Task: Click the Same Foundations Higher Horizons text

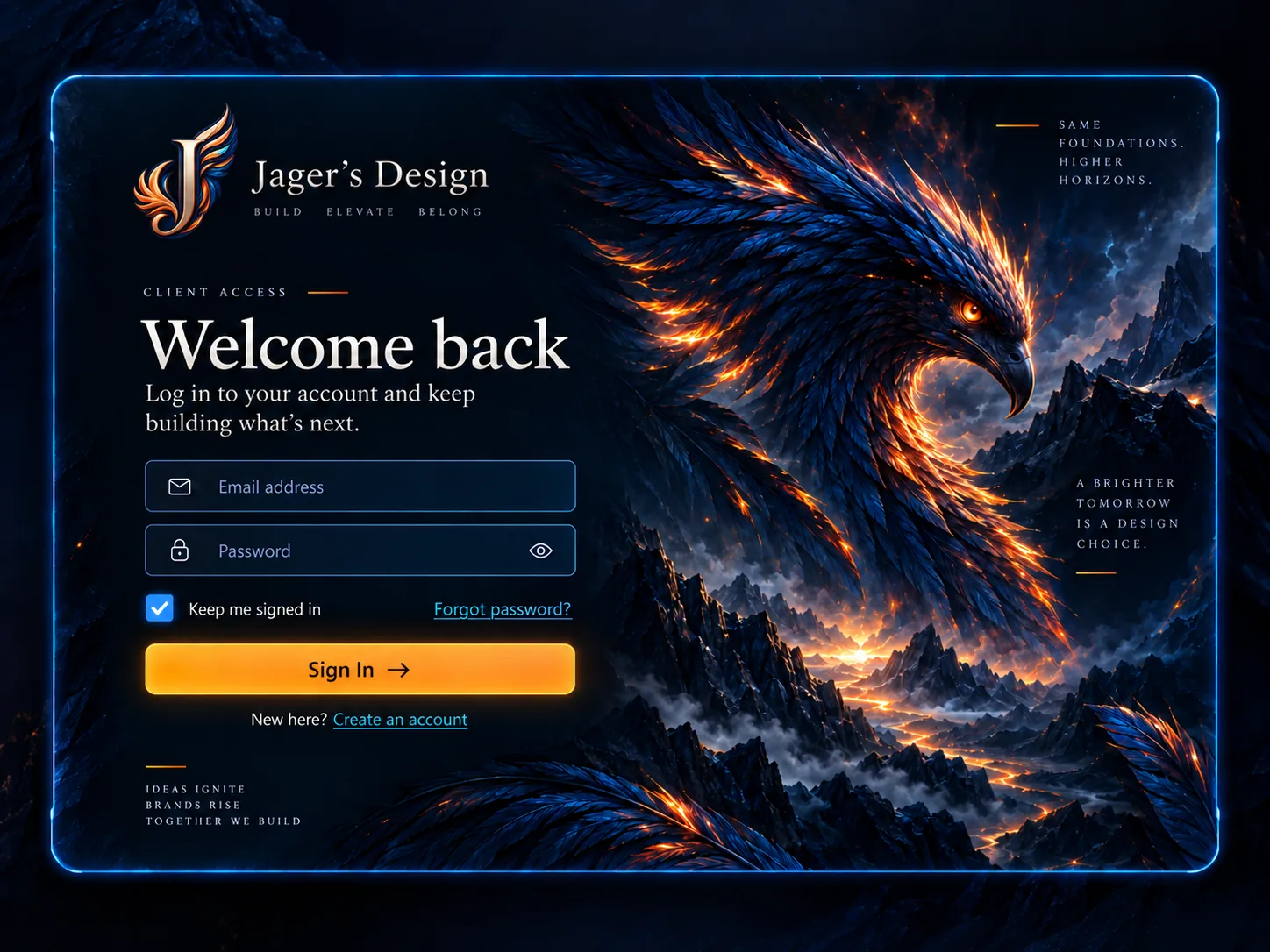Action: tap(1122, 153)
